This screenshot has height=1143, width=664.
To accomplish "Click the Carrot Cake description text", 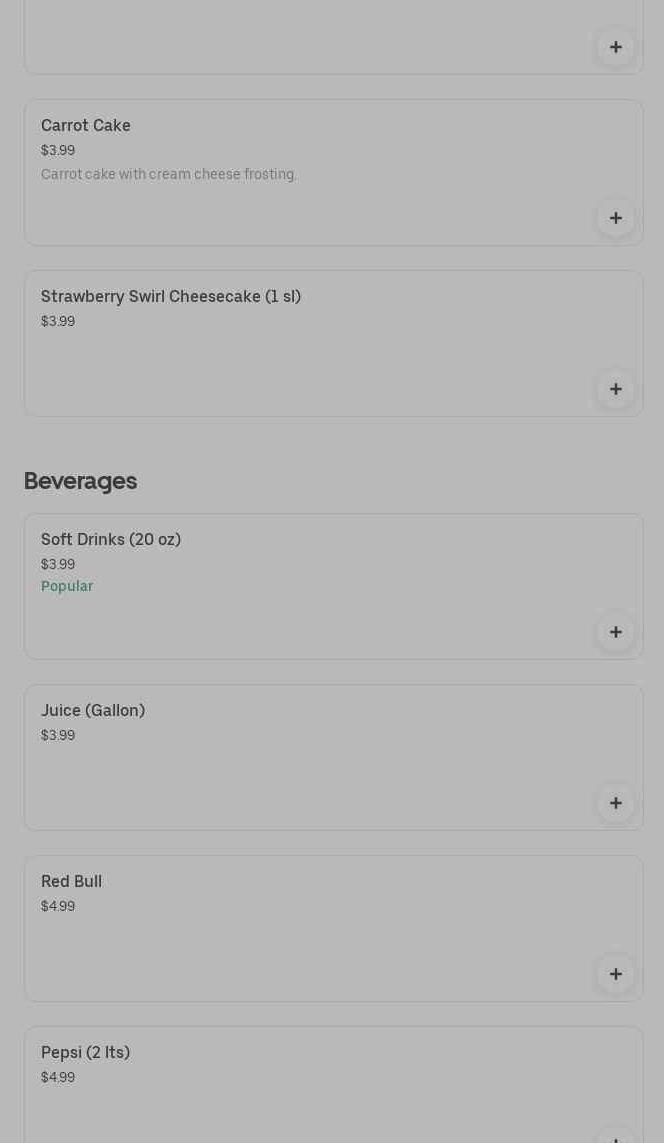I will tap(169, 174).
